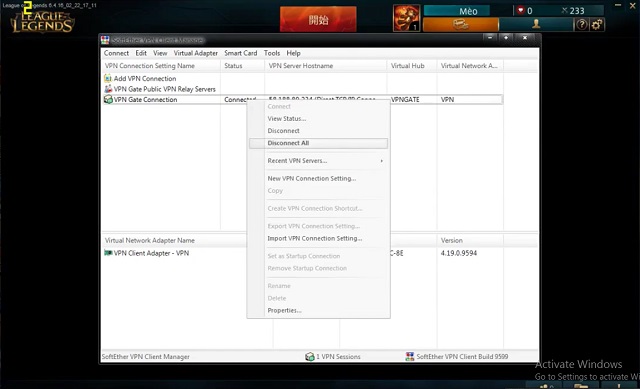Screen dimensions: 640x389
Task: Click the red start button at top
Action: pyautogui.click(x=318, y=19)
